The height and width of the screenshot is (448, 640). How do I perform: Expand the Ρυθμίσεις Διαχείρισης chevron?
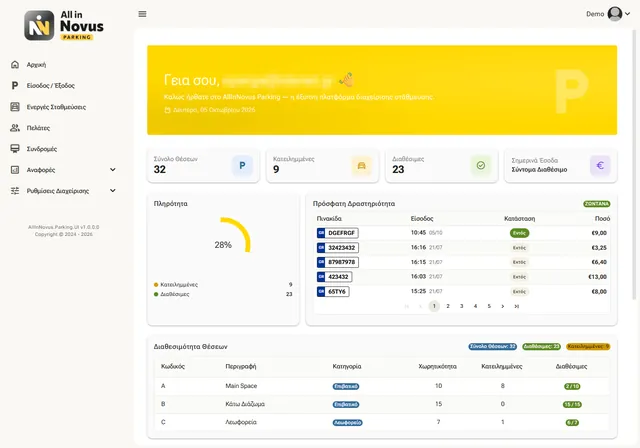point(113,191)
